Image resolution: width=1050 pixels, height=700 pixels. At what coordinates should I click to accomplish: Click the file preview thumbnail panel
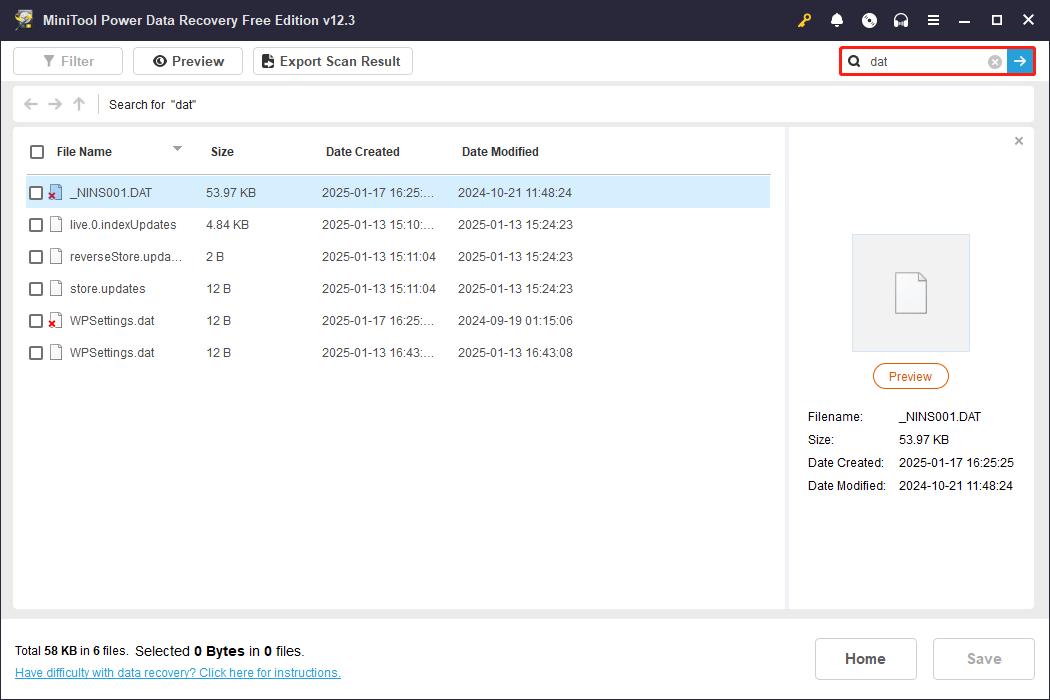point(910,292)
